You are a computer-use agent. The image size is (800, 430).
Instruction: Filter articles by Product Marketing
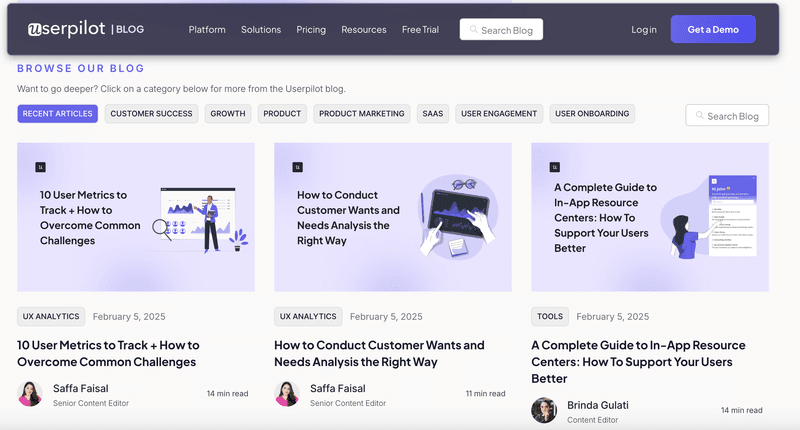[361, 114]
